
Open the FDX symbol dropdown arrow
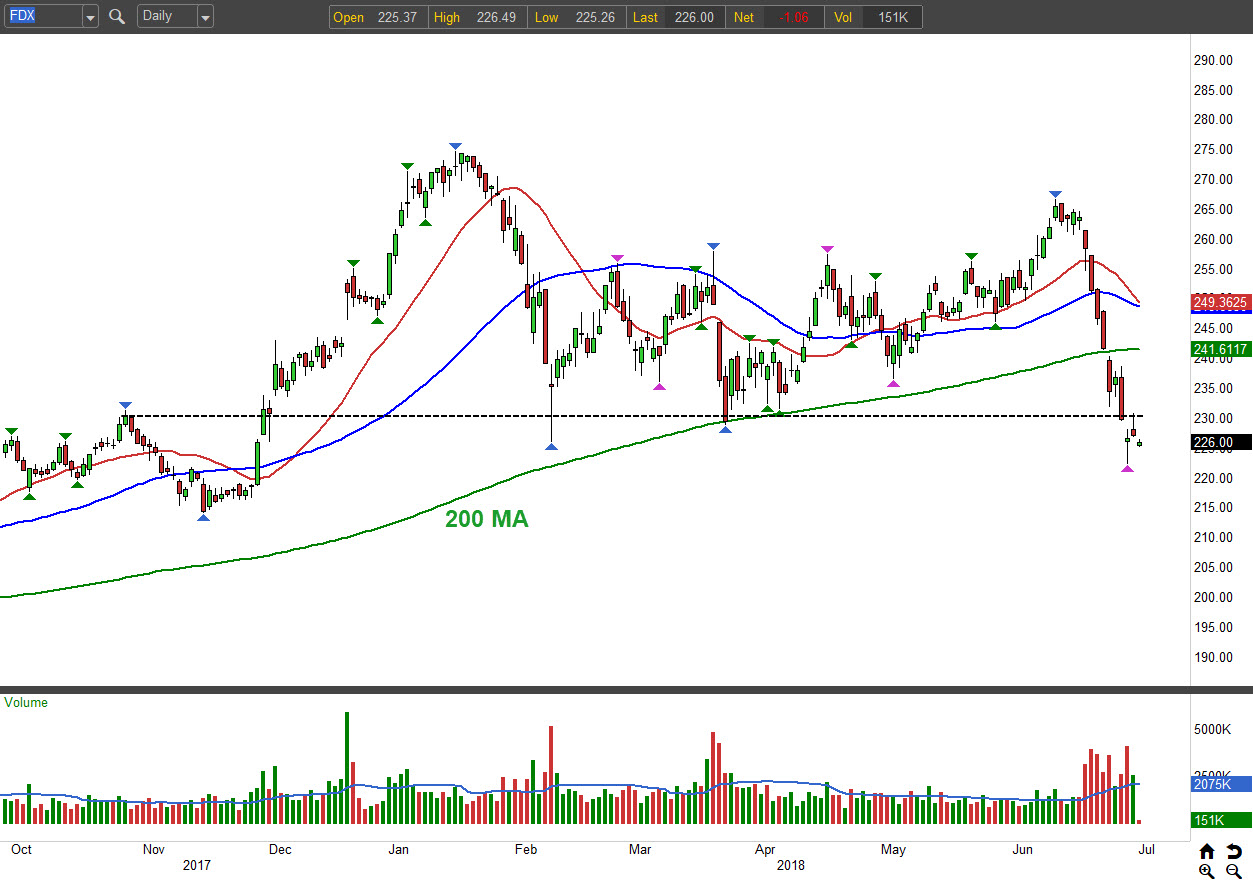[90, 17]
